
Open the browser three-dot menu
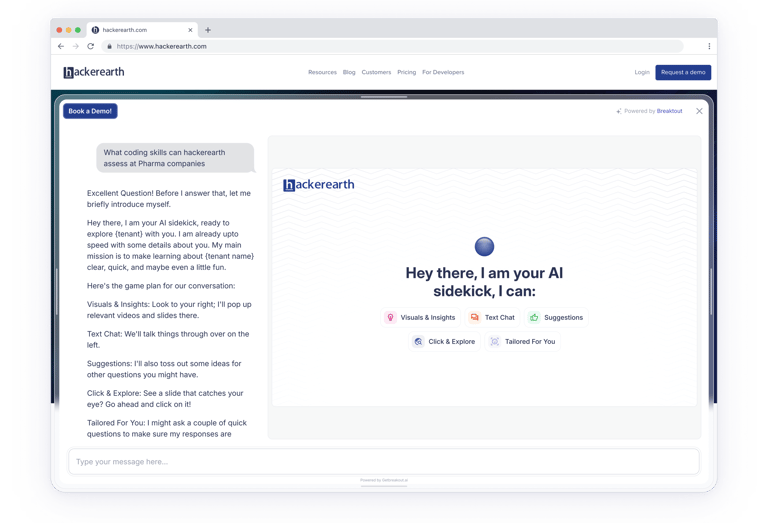(709, 46)
